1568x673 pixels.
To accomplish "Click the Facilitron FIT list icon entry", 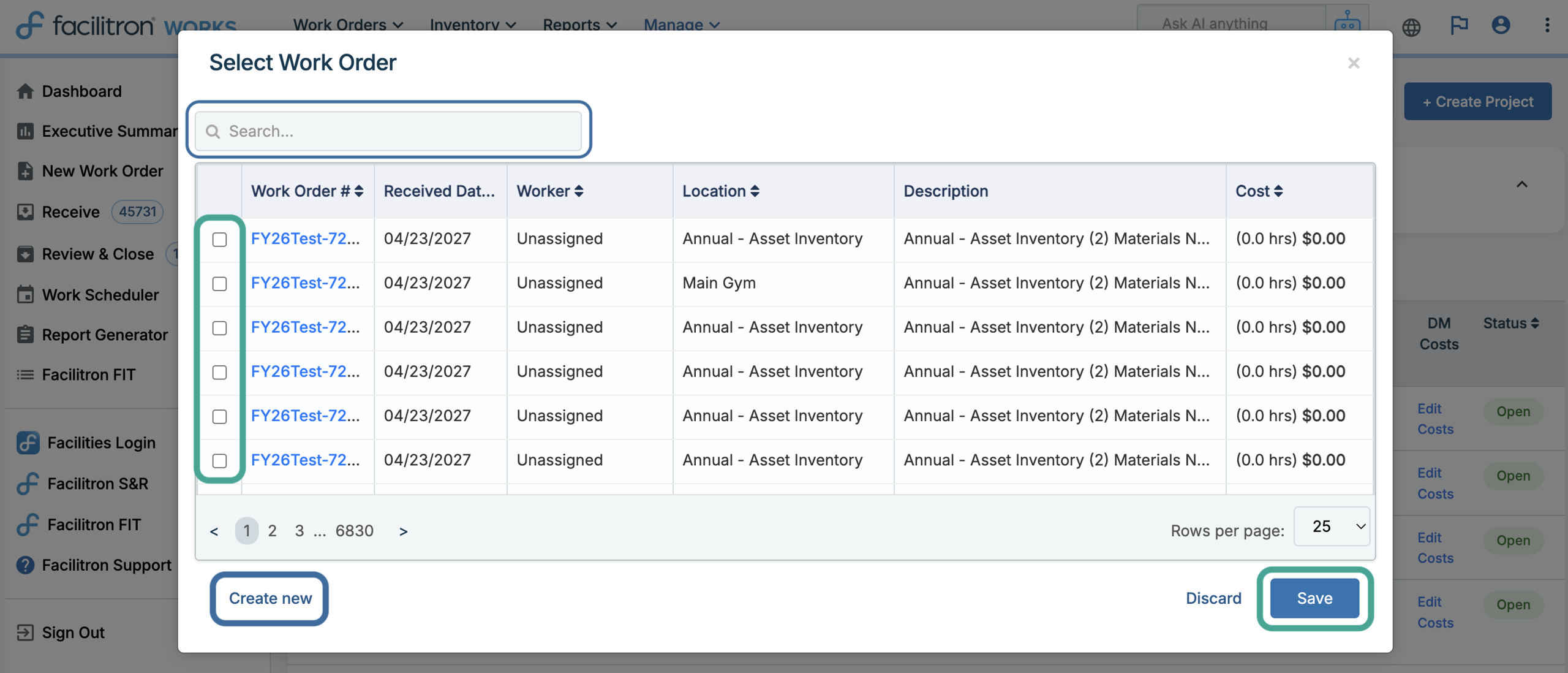I will (25, 375).
